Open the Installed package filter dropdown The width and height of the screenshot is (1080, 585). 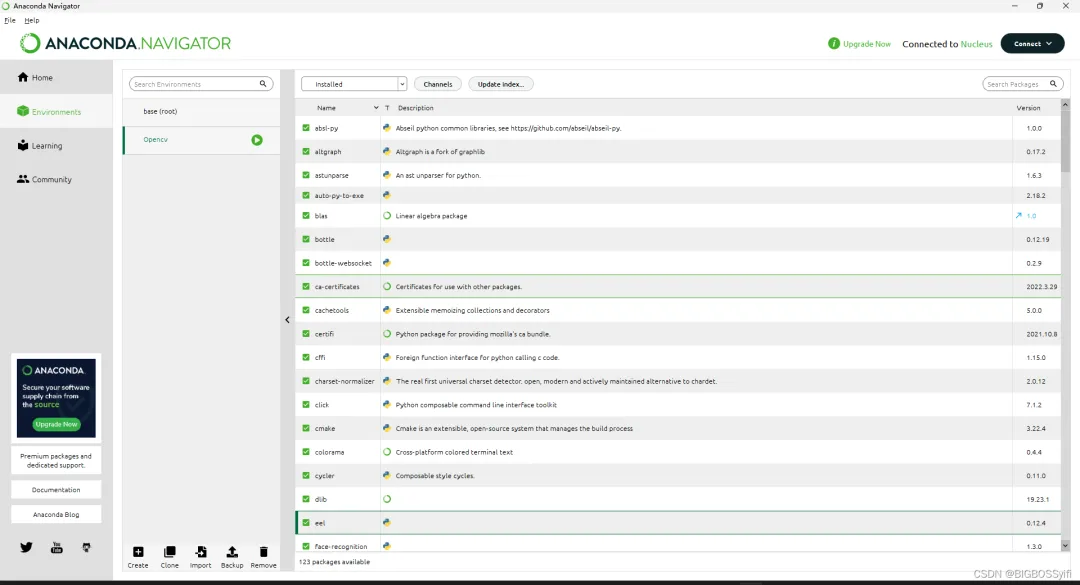[354, 84]
